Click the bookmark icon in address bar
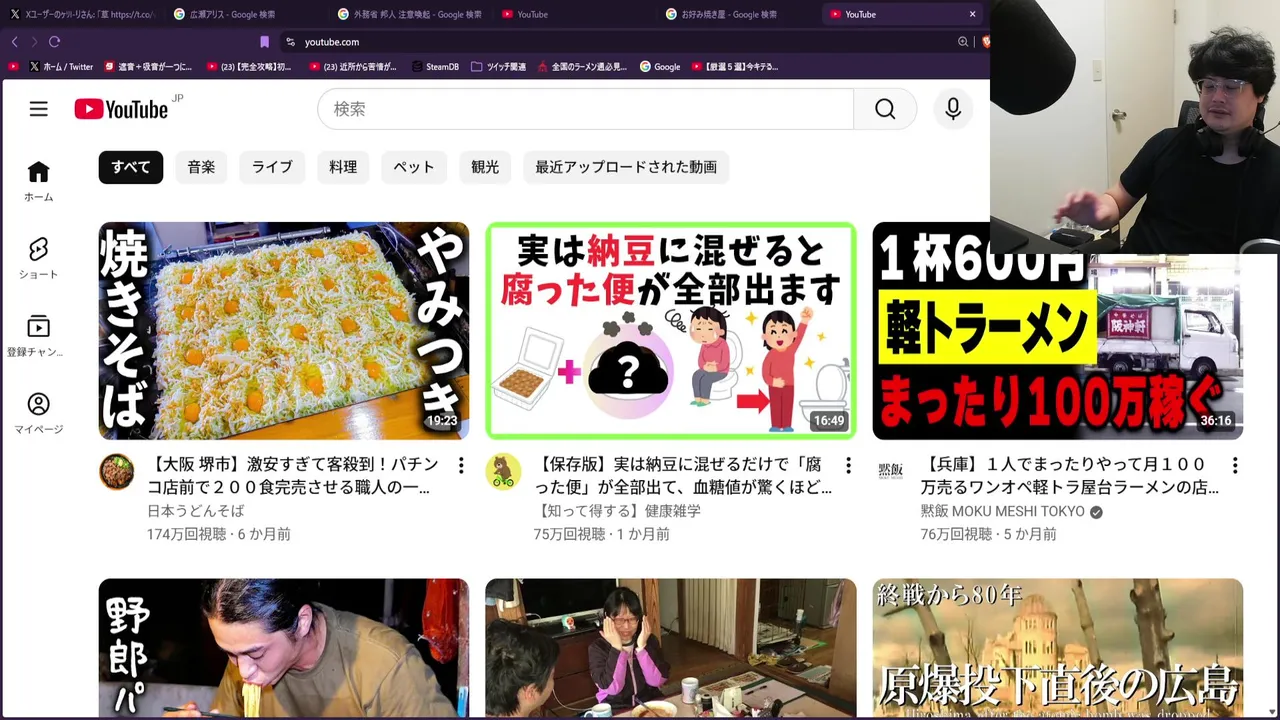Screen dimensions: 1280x720 [x=264, y=42]
